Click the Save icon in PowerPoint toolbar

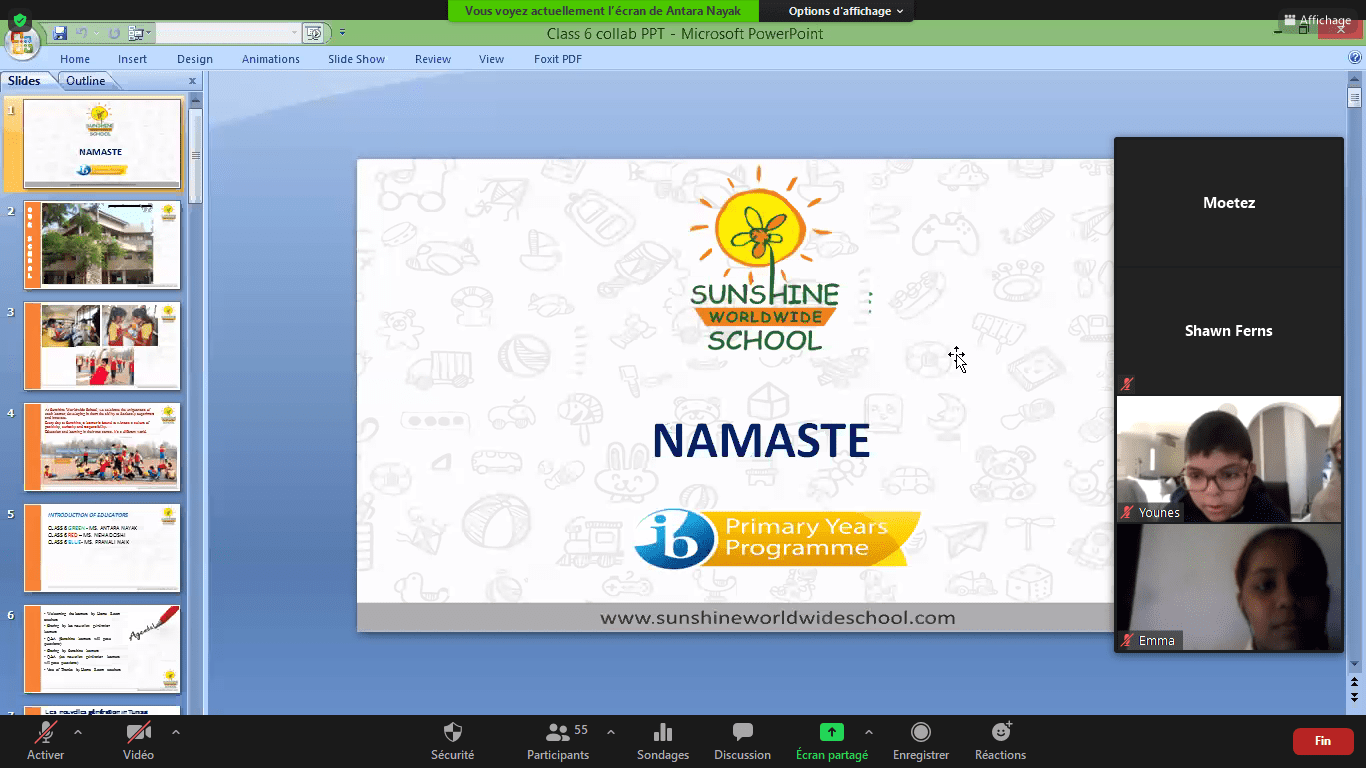point(60,33)
